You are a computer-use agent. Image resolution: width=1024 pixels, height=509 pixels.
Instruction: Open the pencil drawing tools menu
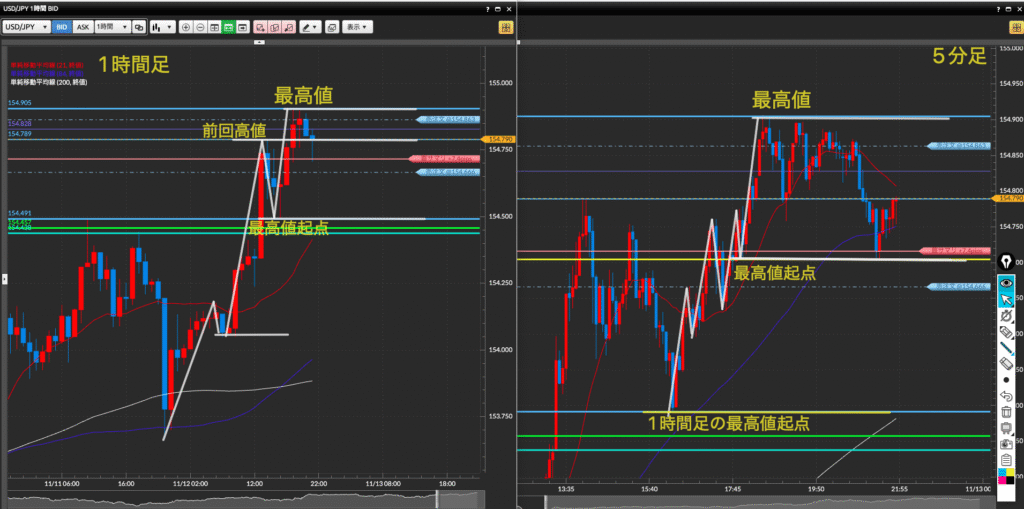312,27
